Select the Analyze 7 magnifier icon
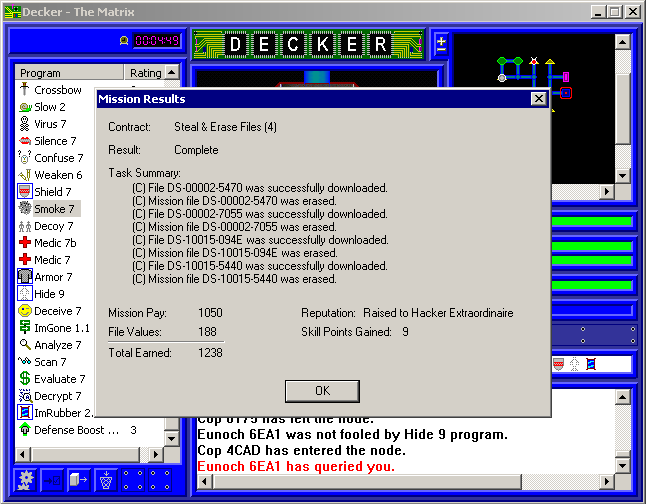 coord(25,345)
